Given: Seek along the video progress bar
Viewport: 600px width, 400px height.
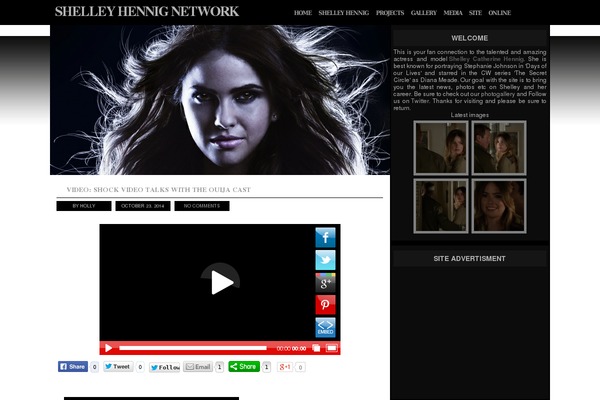Looking at the screenshot, I should (x=193, y=348).
